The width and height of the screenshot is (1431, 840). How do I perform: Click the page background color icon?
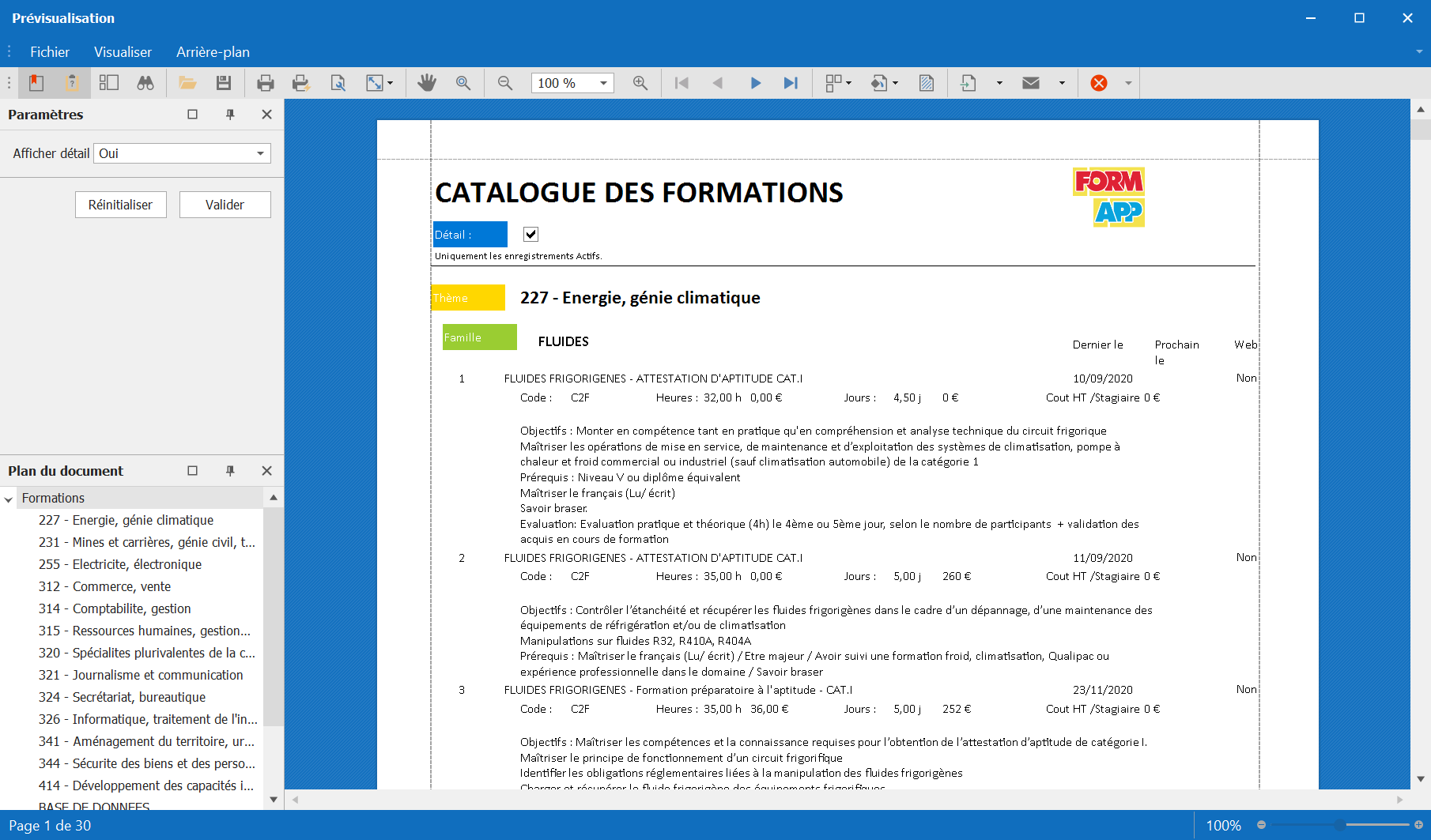click(x=879, y=83)
